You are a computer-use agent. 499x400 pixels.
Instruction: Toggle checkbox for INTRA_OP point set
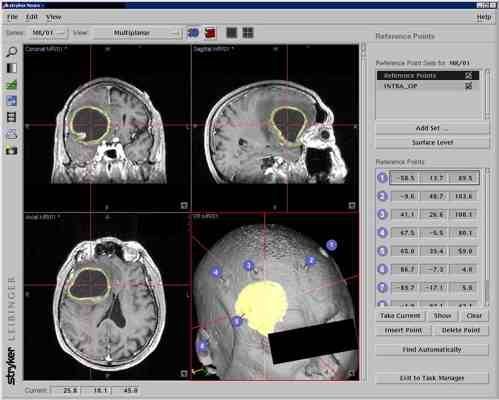pyautogui.click(x=469, y=86)
